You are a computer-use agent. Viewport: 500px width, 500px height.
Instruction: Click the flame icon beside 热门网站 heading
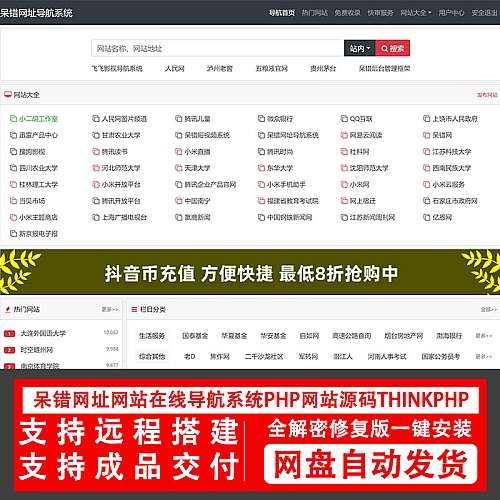(x=8, y=310)
